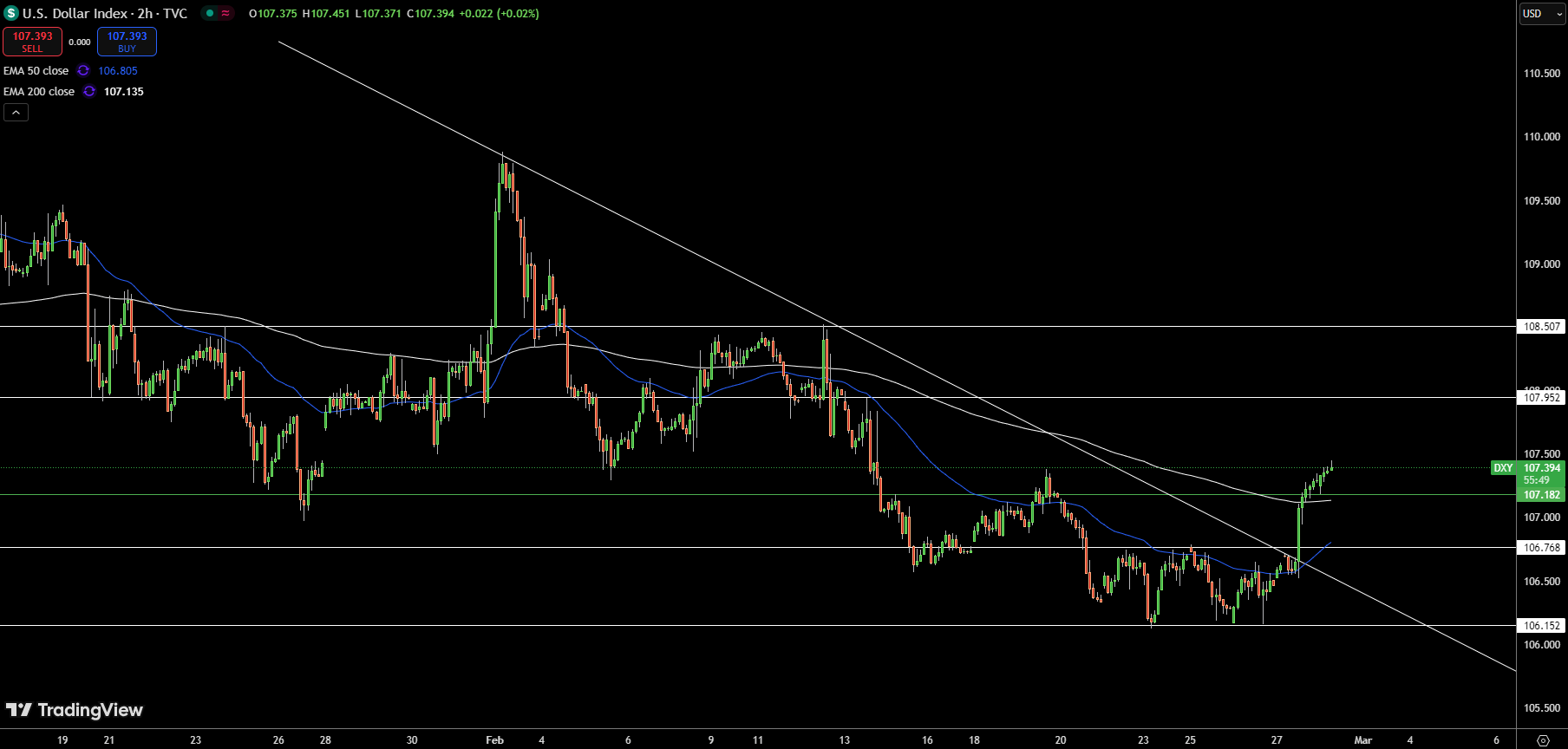Click the 109.500 price axis label
Viewport: 1568px width, 749px height.
point(1542,201)
